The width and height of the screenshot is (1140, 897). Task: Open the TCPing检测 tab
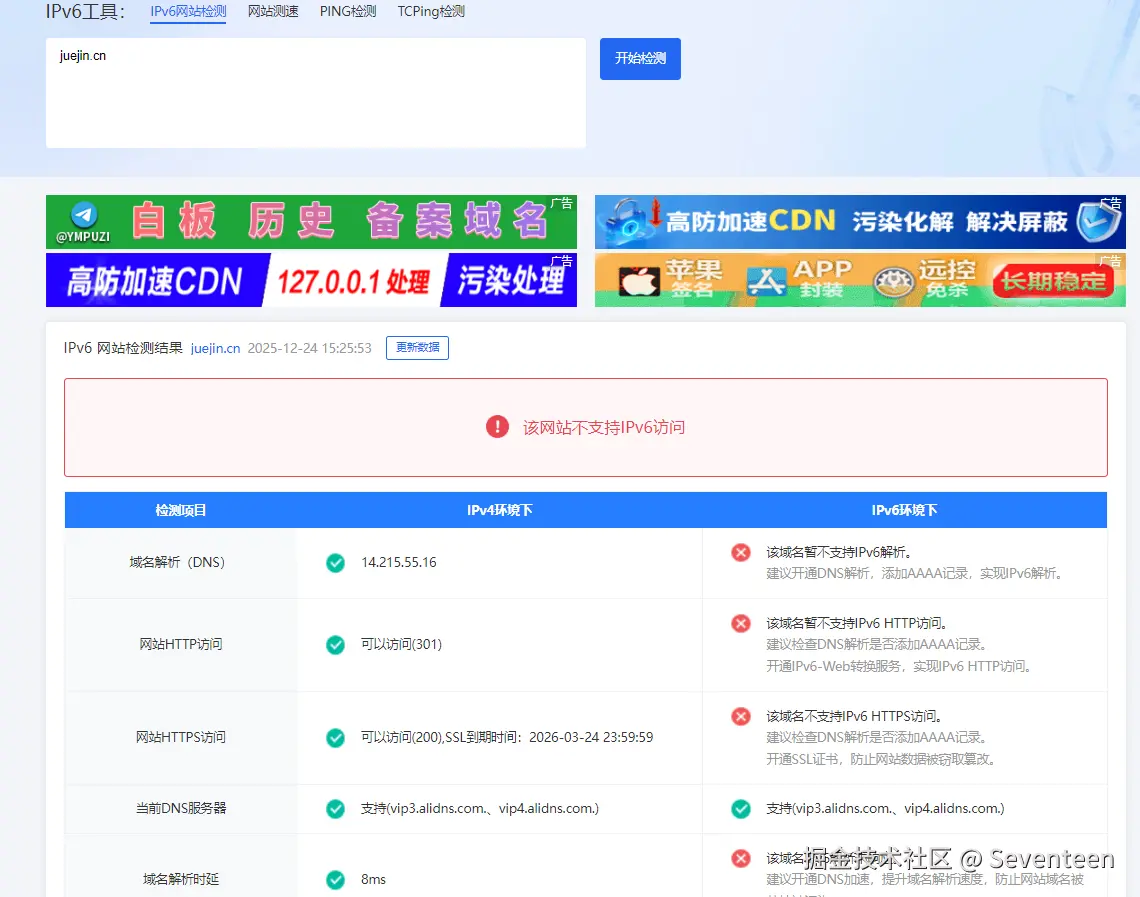430,12
